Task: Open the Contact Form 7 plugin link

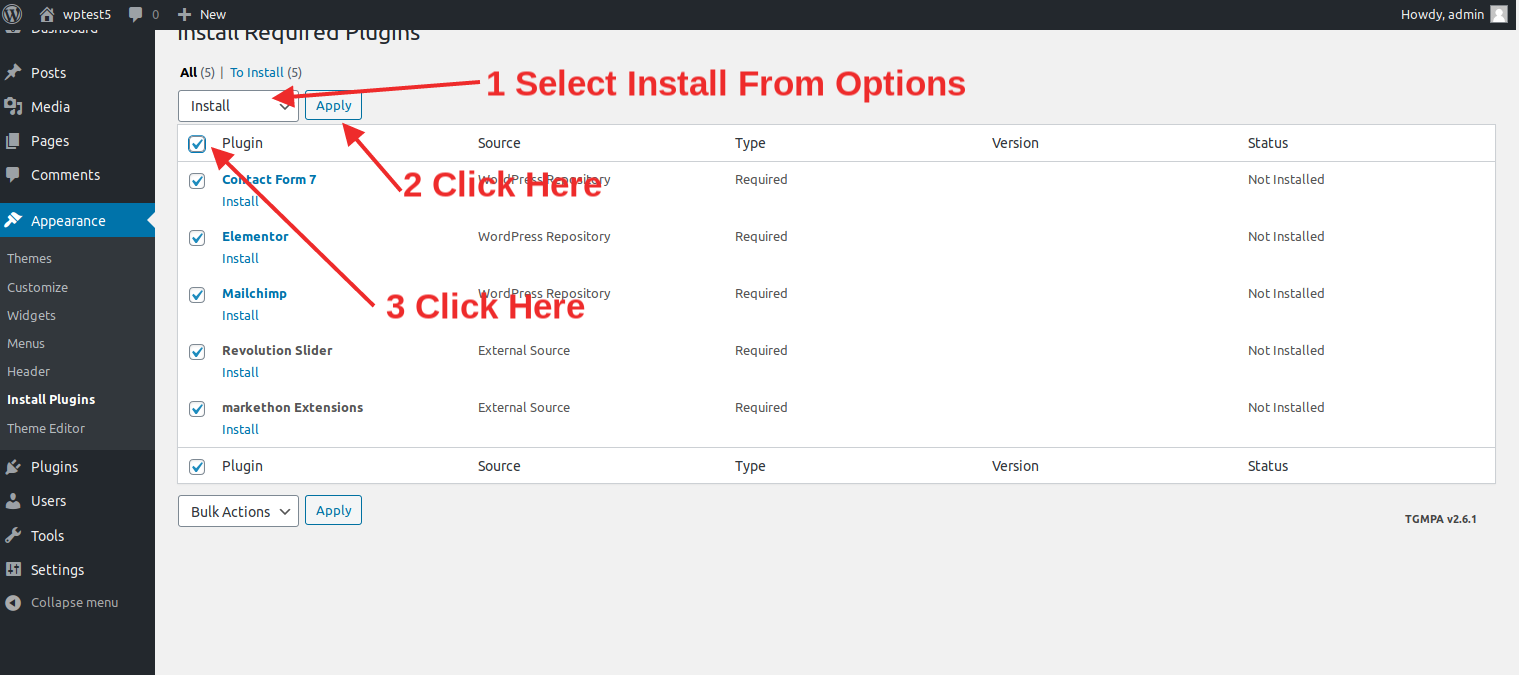Action: 269,180
